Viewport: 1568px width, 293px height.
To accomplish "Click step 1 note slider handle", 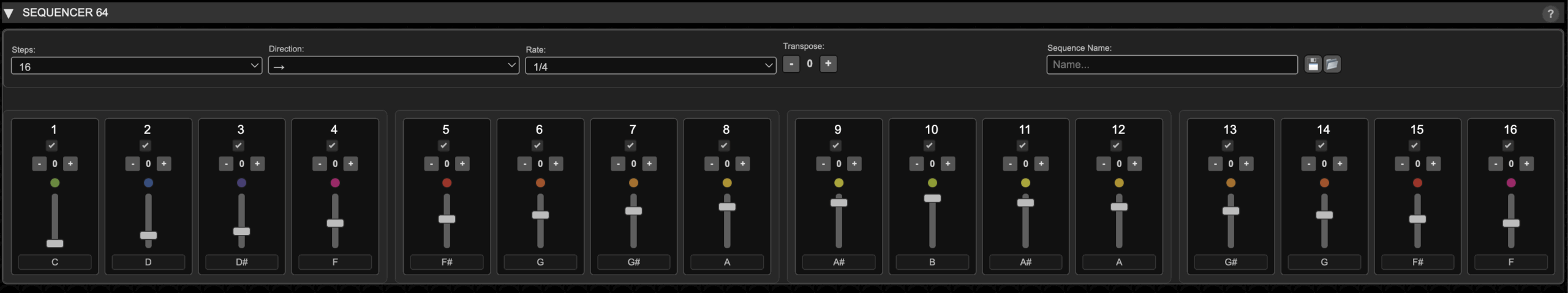I will [x=55, y=243].
